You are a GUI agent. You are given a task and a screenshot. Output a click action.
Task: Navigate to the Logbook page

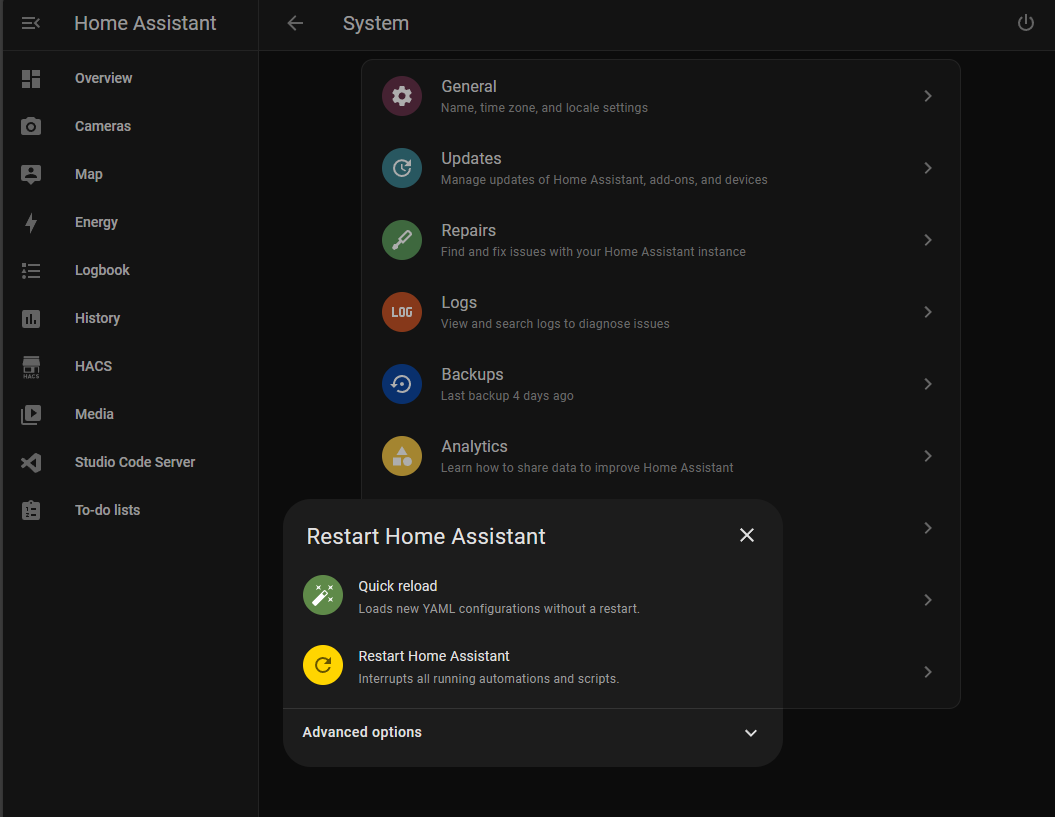tap(102, 270)
